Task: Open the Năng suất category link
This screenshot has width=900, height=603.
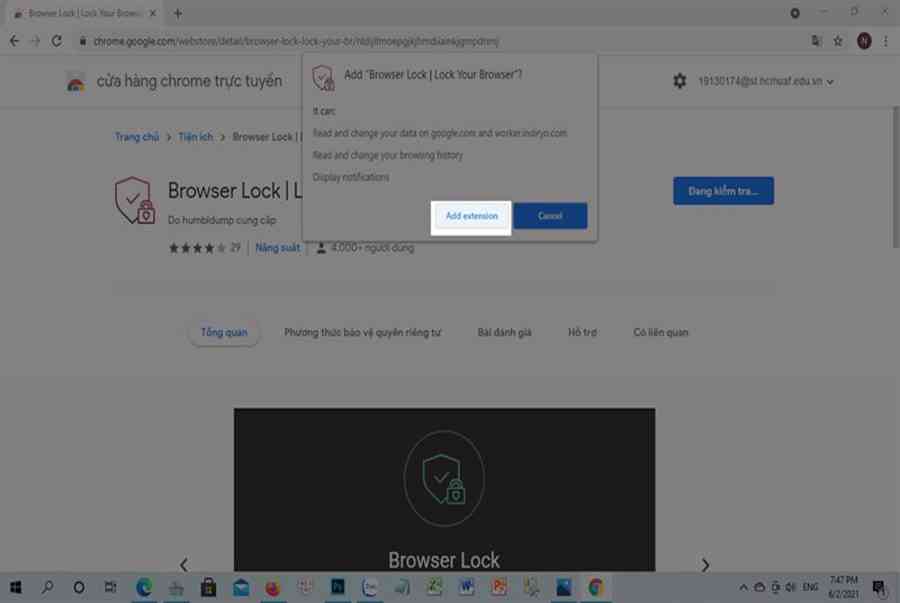Action: coord(277,248)
